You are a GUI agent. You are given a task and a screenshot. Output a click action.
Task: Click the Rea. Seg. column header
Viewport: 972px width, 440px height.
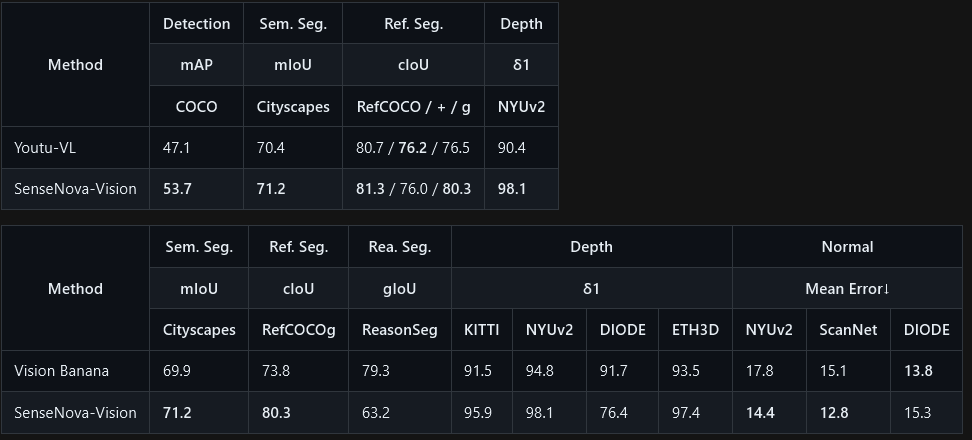coord(400,247)
